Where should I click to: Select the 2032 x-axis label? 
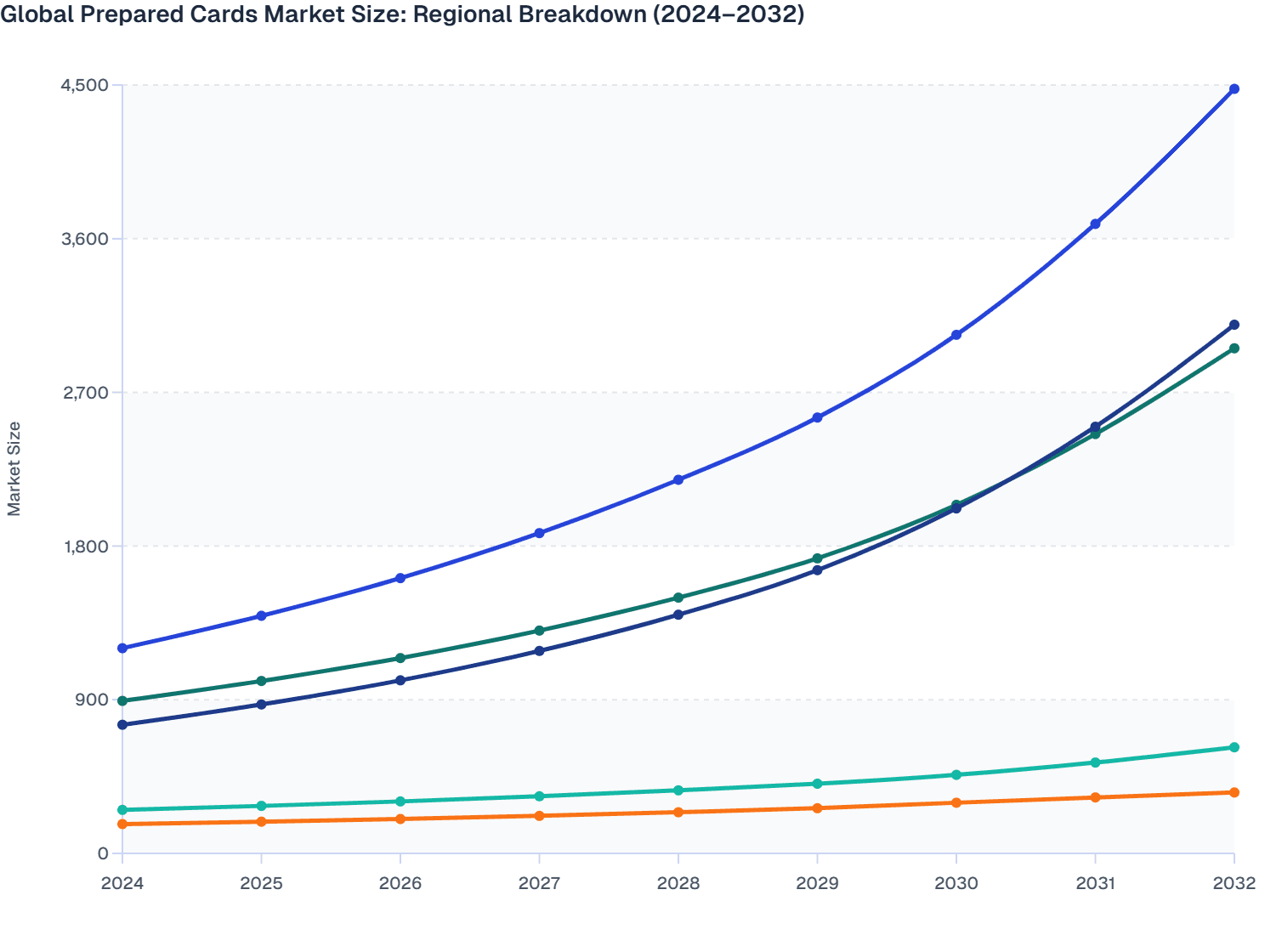pos(1234,884)
